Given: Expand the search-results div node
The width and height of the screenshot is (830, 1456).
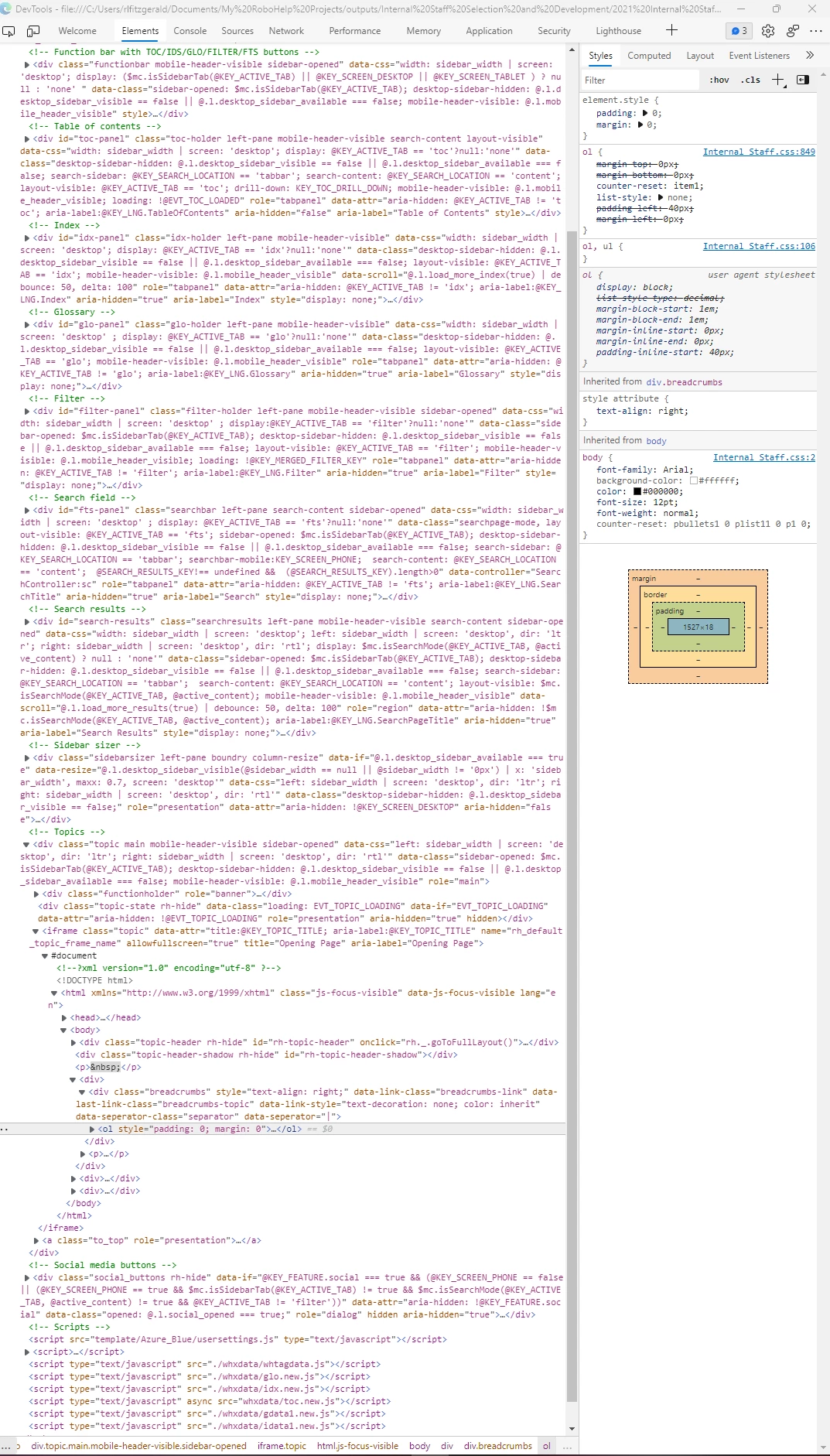Looking at the screenshot, I should 28,622.
